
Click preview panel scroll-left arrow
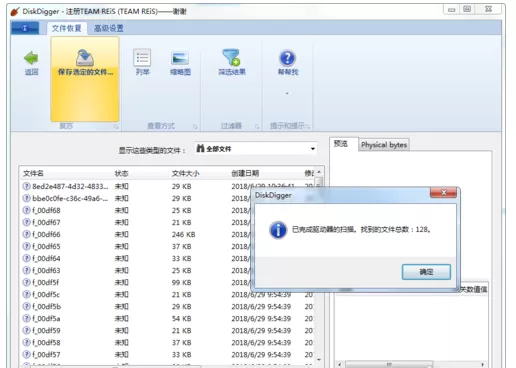339,364
